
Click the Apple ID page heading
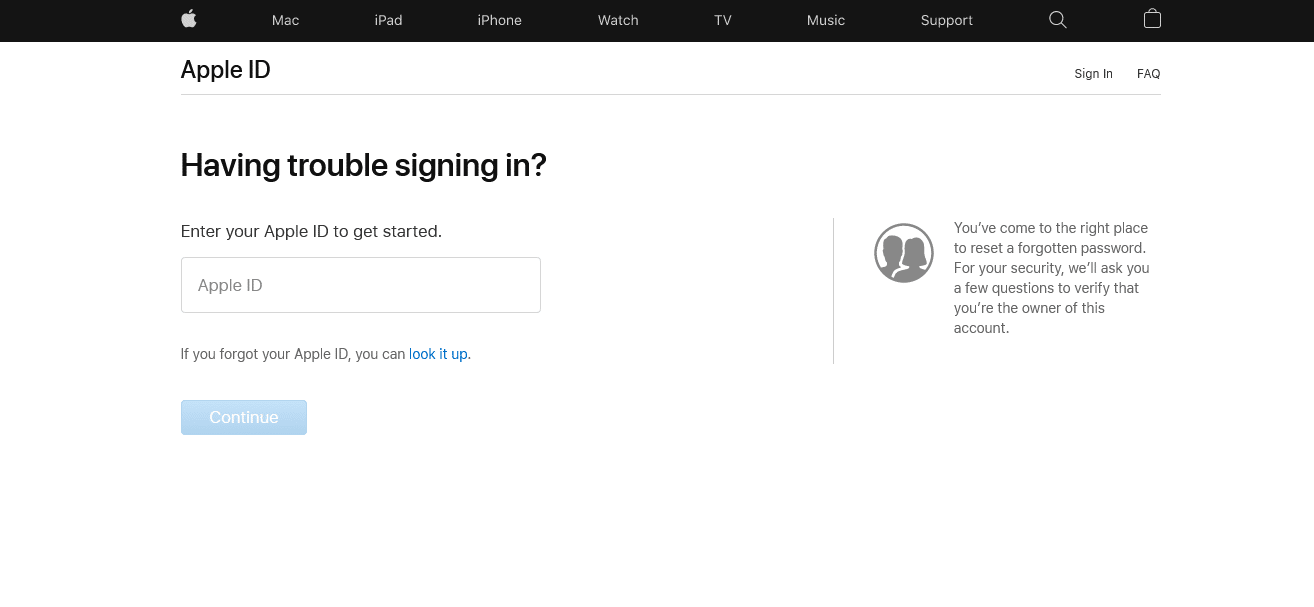tap(225, 69)
